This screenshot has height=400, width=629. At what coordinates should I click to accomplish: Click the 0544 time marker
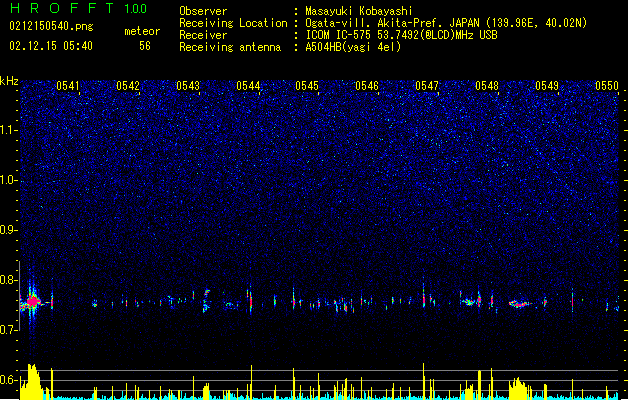248,86
